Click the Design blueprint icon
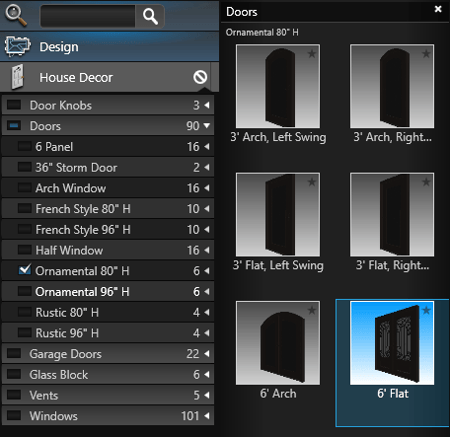This screenshot has width=450, height=437. (x=17, y=46)
